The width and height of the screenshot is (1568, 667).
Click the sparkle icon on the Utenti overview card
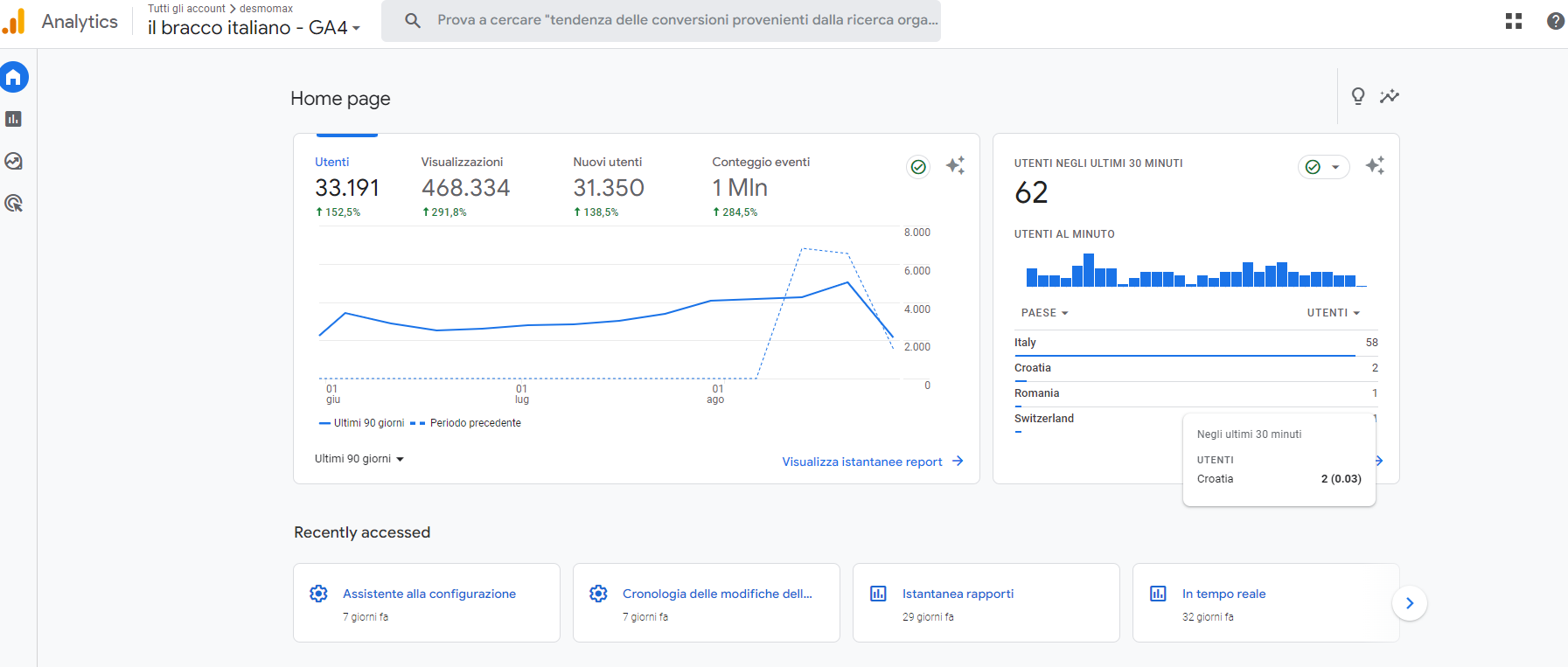click(x=955, y=165)
